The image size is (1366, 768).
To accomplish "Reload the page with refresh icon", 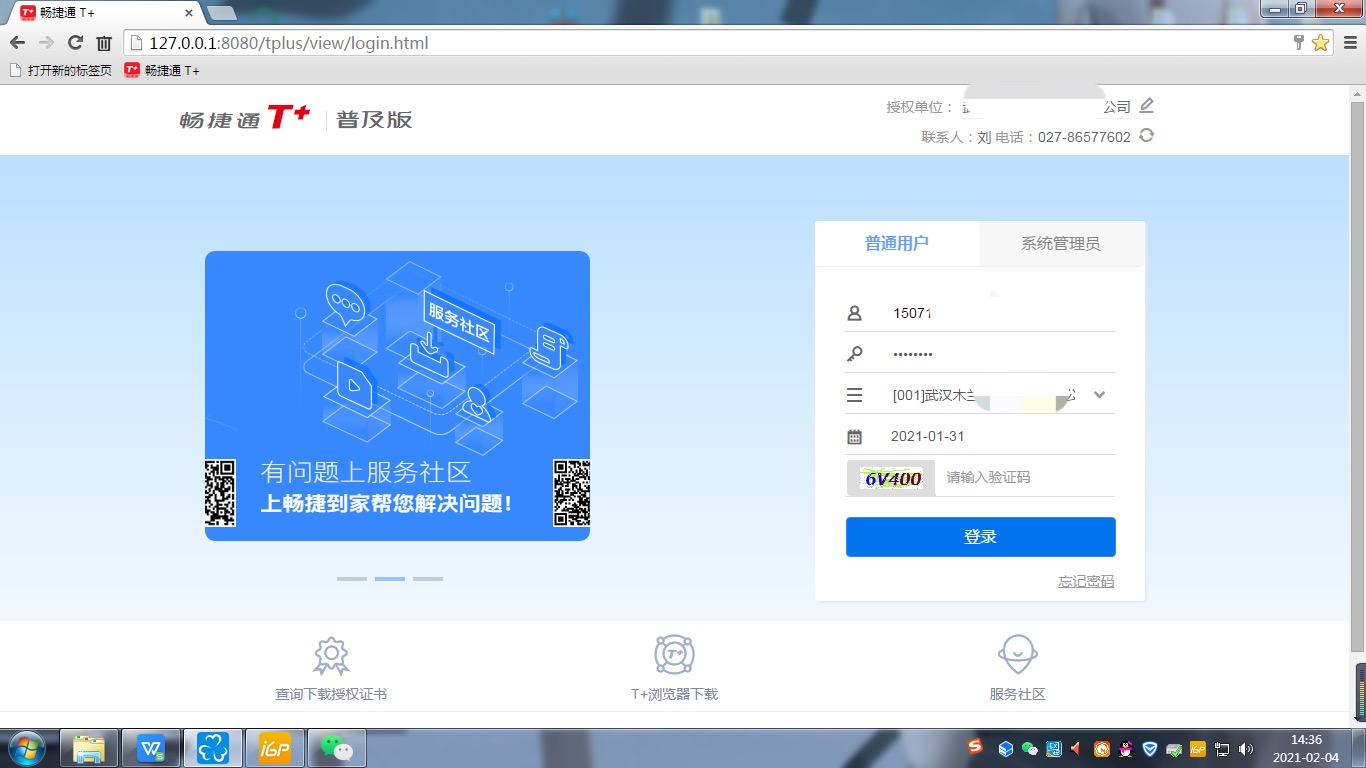I will coord(75,43).
